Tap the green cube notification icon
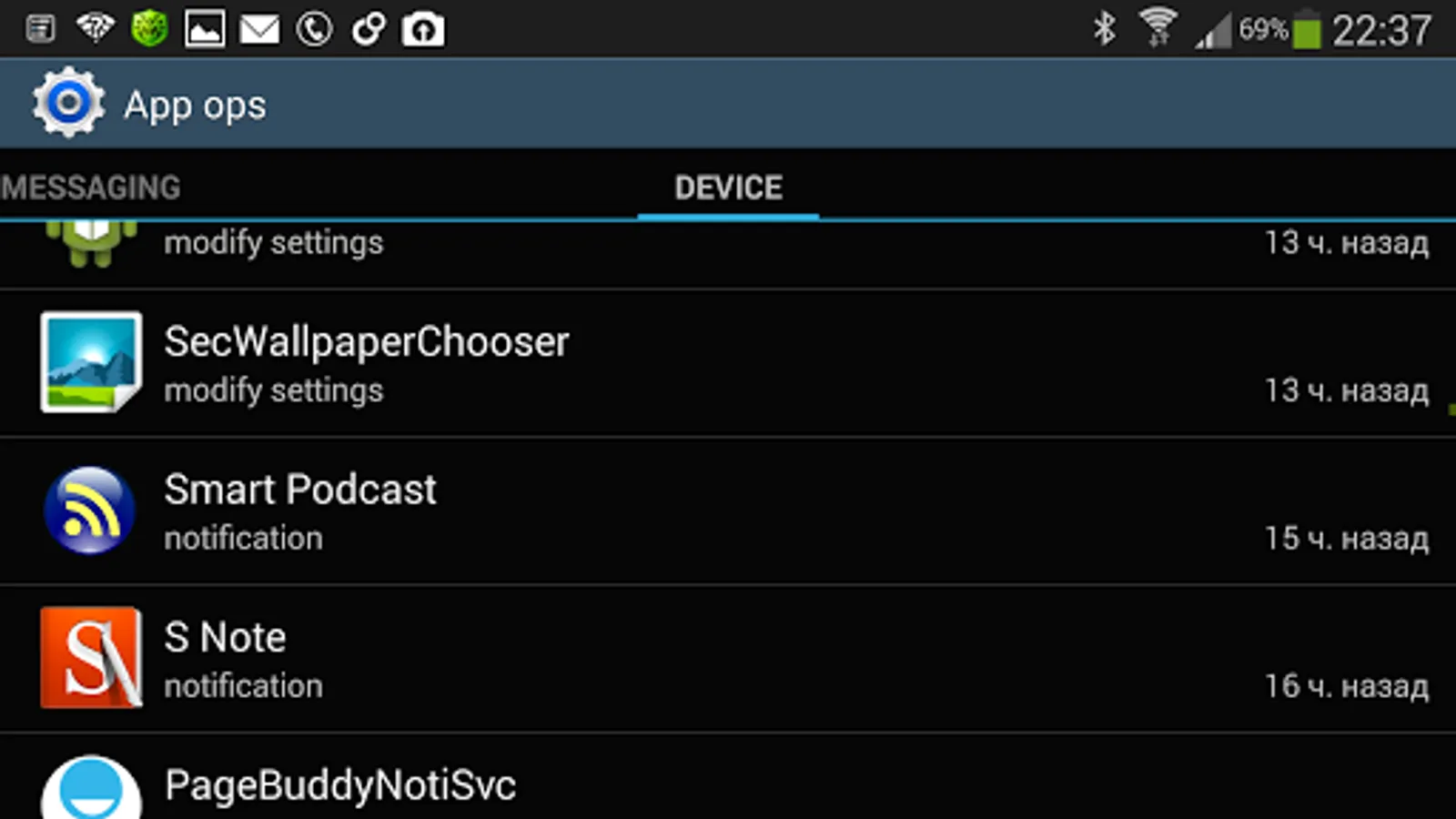1456x819 pixels. [x=150, y=29]
